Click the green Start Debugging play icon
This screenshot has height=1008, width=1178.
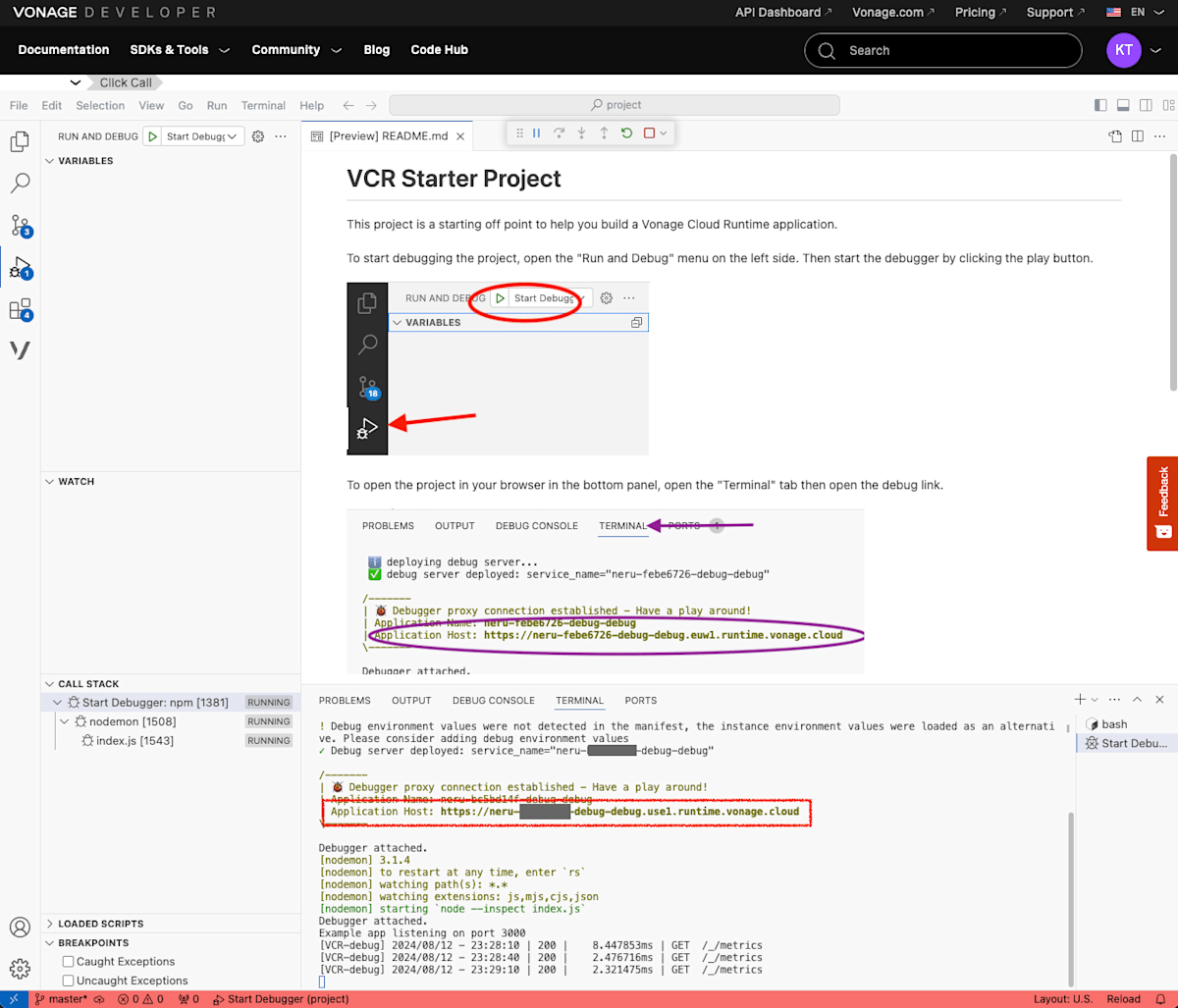click(x=152, y=136)
